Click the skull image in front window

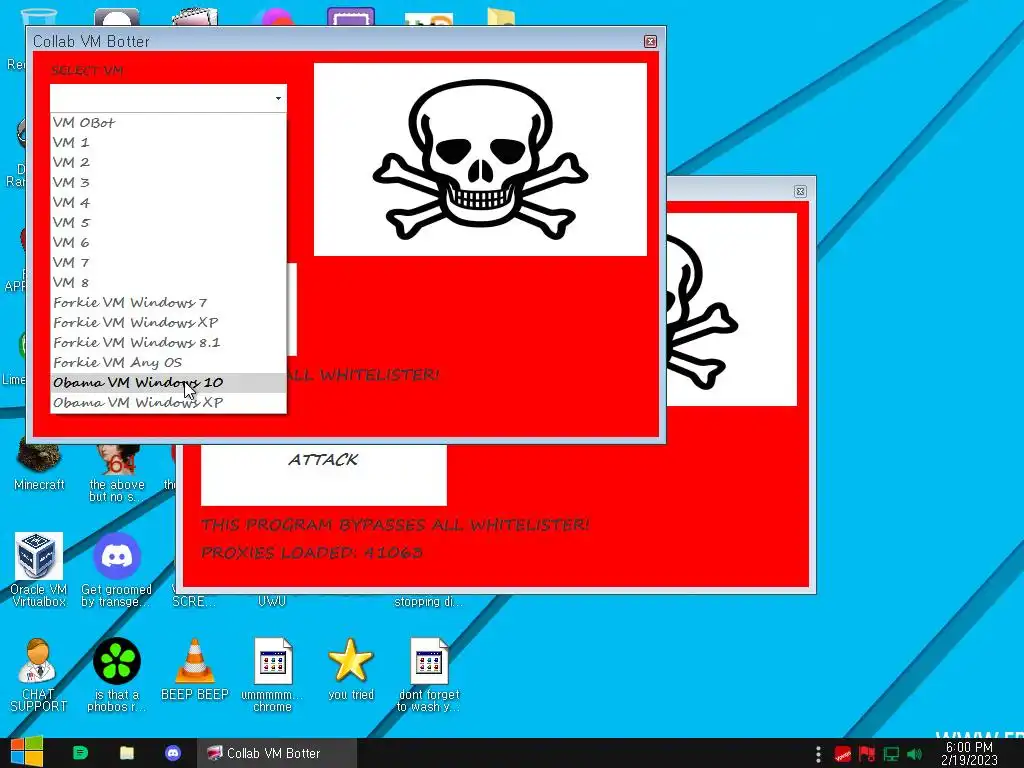point(481,159)
